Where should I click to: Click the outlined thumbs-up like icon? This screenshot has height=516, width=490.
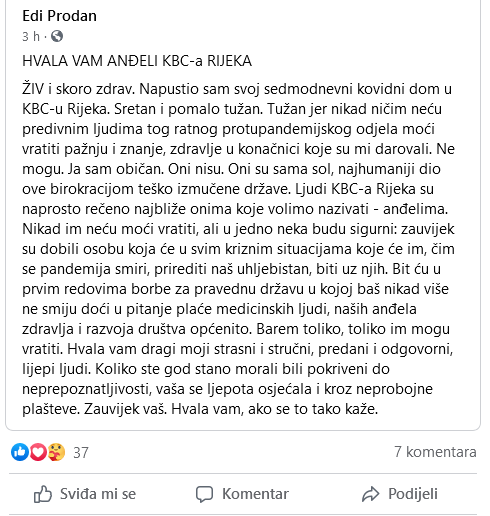pyautogui.click(x=43, y=494)
